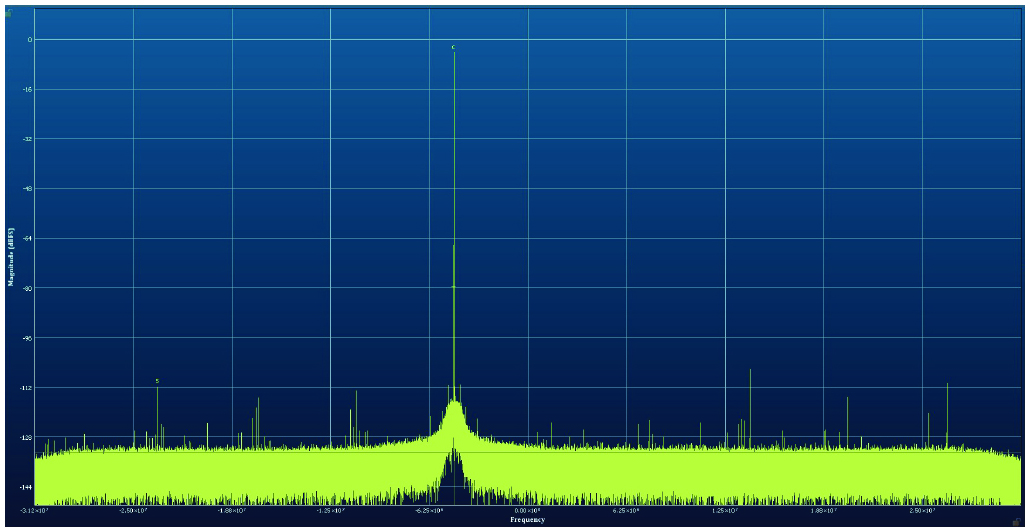Click the top of the main carrier peak line
This screenshot has width=1030, height=532.
point(454,54)
